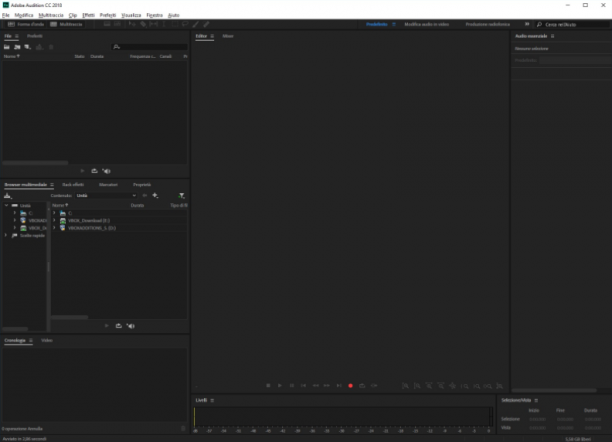Screen dimensions: 612x442
Task: Click Open File icon in File panel
Action: tap(7, 47)
